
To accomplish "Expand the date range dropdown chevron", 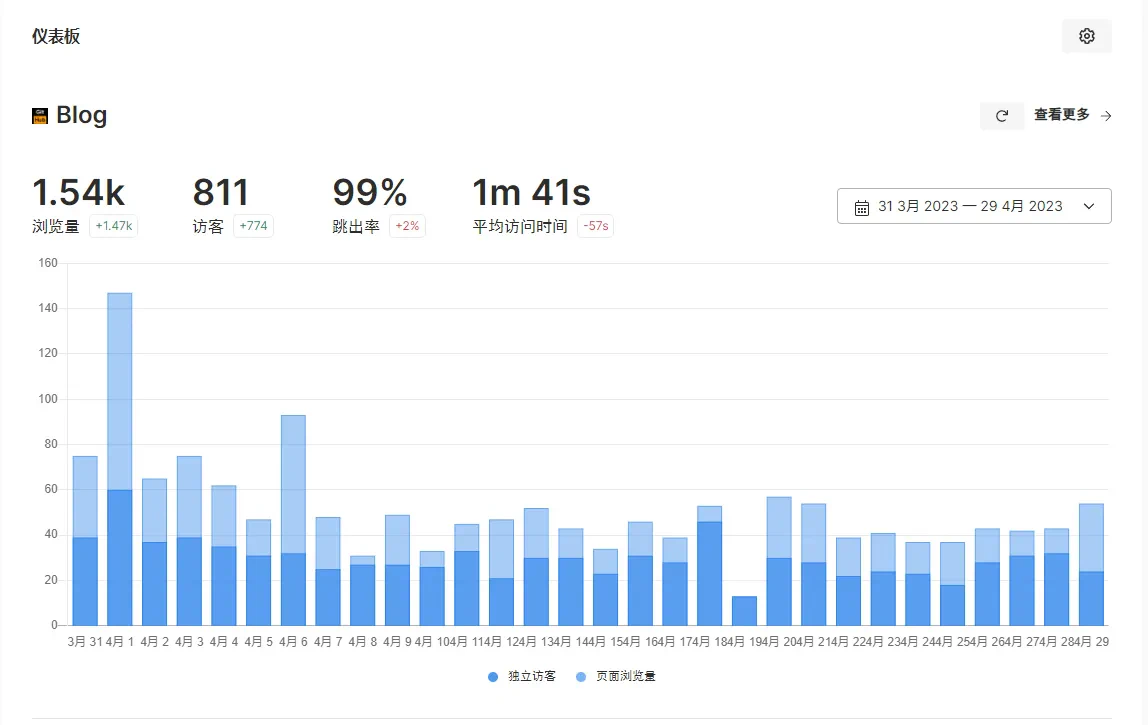I will click(x=1089, y=207).
